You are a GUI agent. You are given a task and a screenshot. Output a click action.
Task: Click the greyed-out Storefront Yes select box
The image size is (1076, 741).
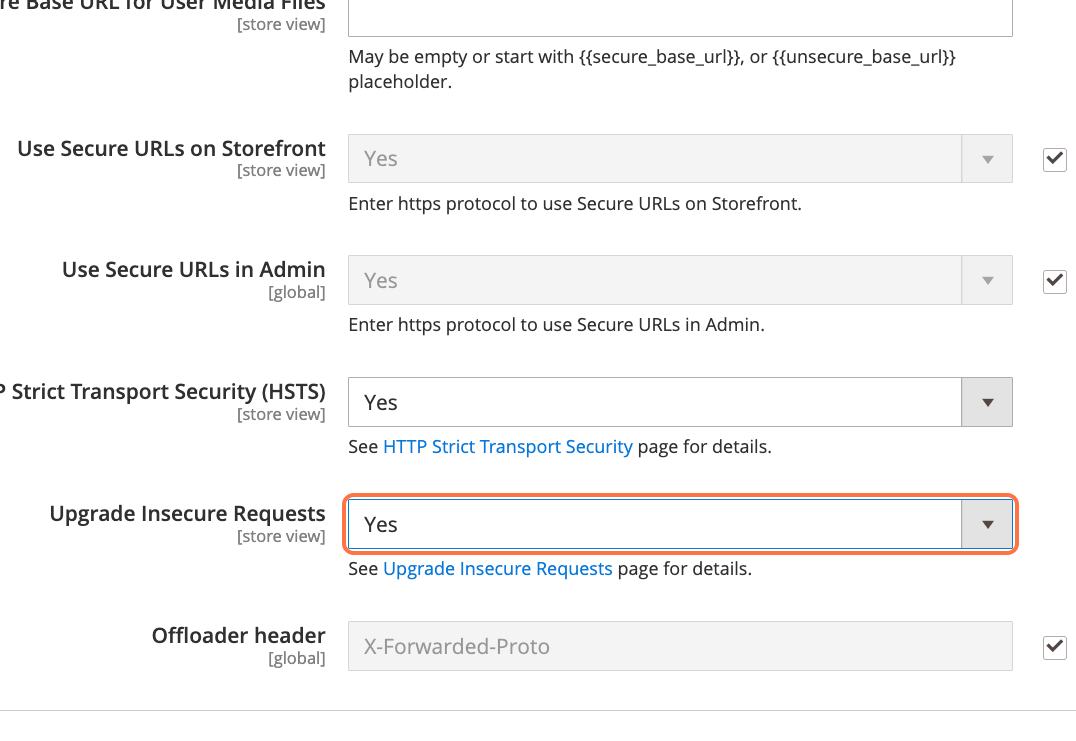click(660, 158)
